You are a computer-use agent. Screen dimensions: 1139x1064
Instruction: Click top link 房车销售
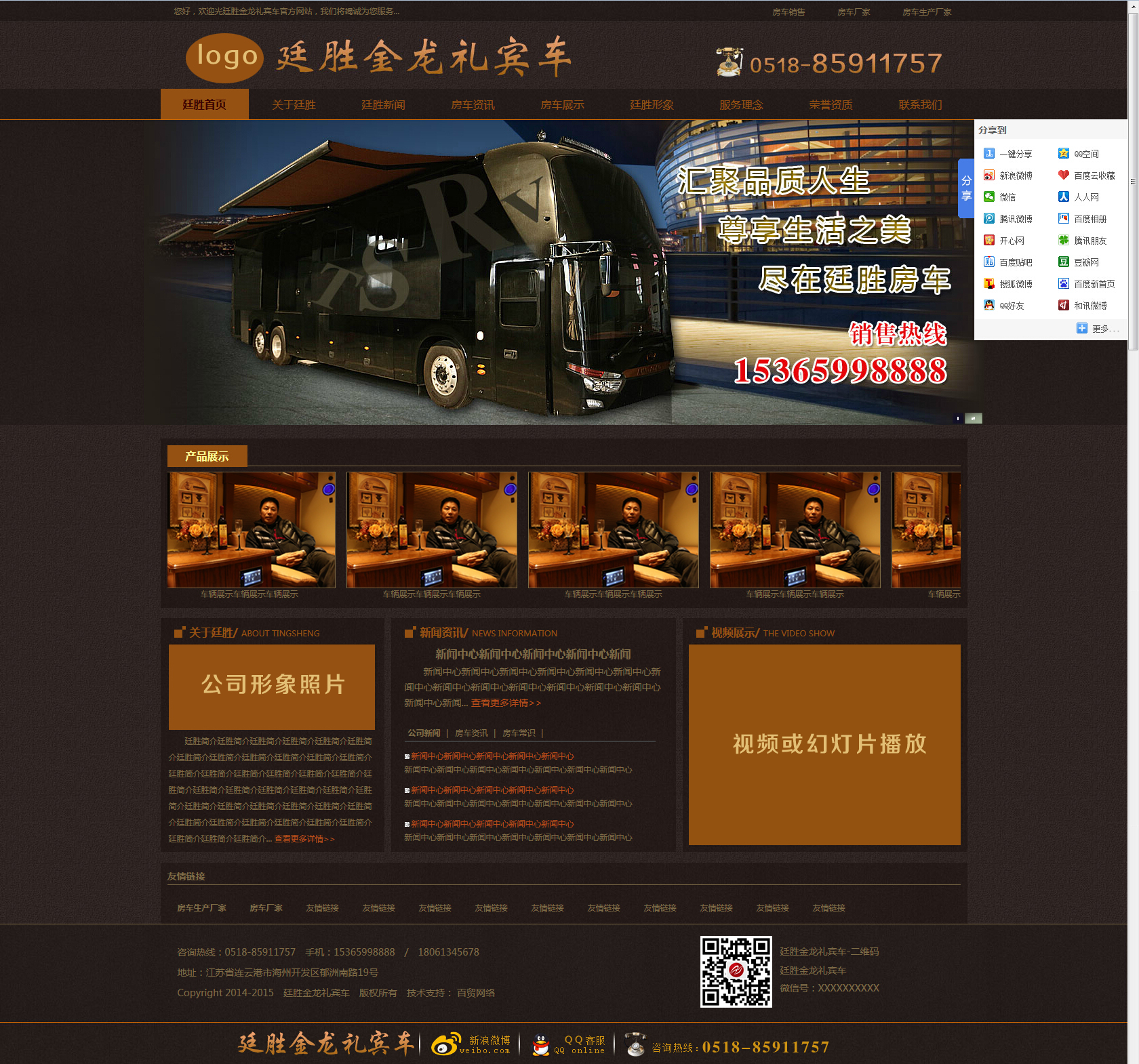click(788, 12)
